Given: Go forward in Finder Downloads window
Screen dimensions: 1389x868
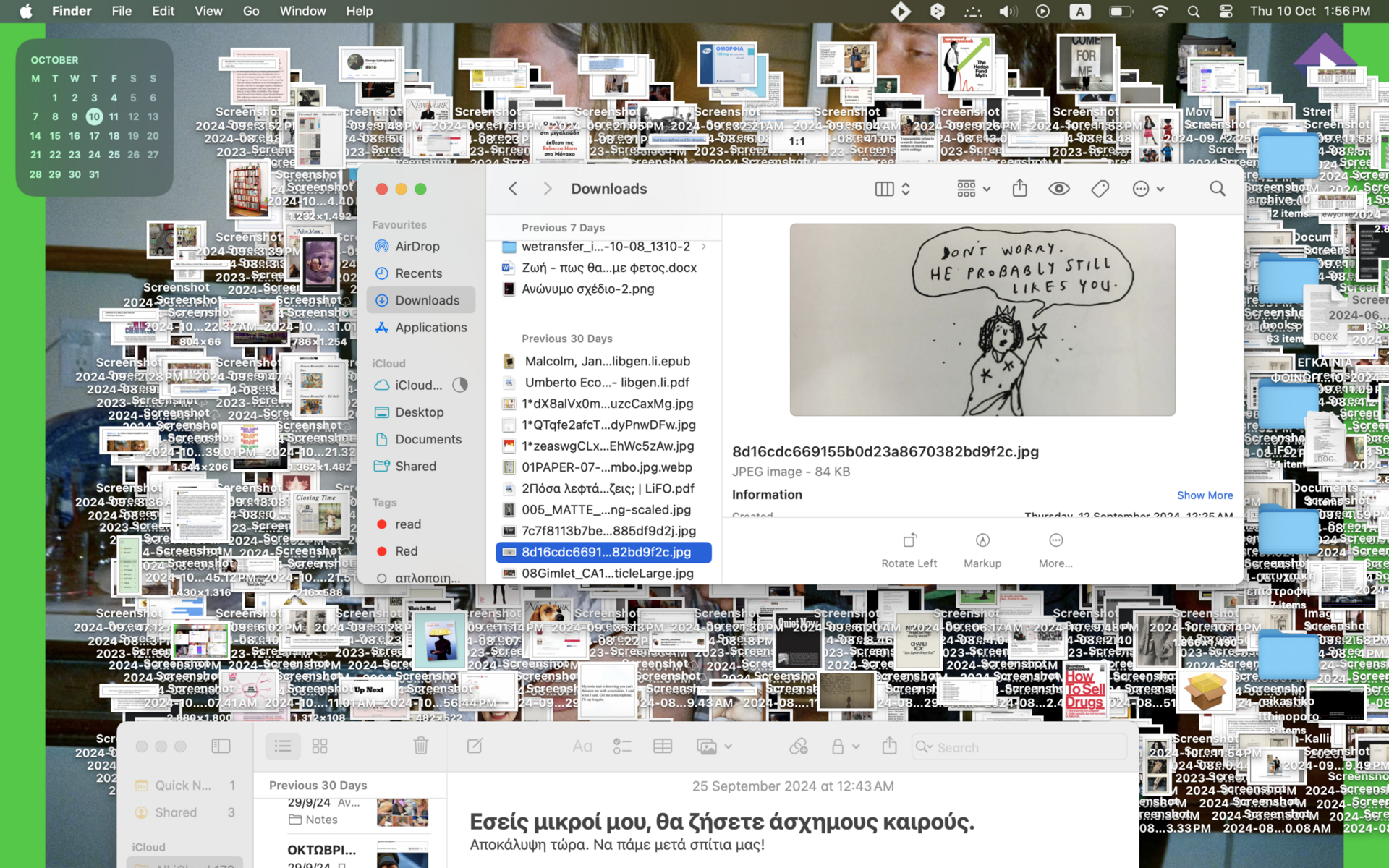Looking at the screenshot, I should click(547, 189).
